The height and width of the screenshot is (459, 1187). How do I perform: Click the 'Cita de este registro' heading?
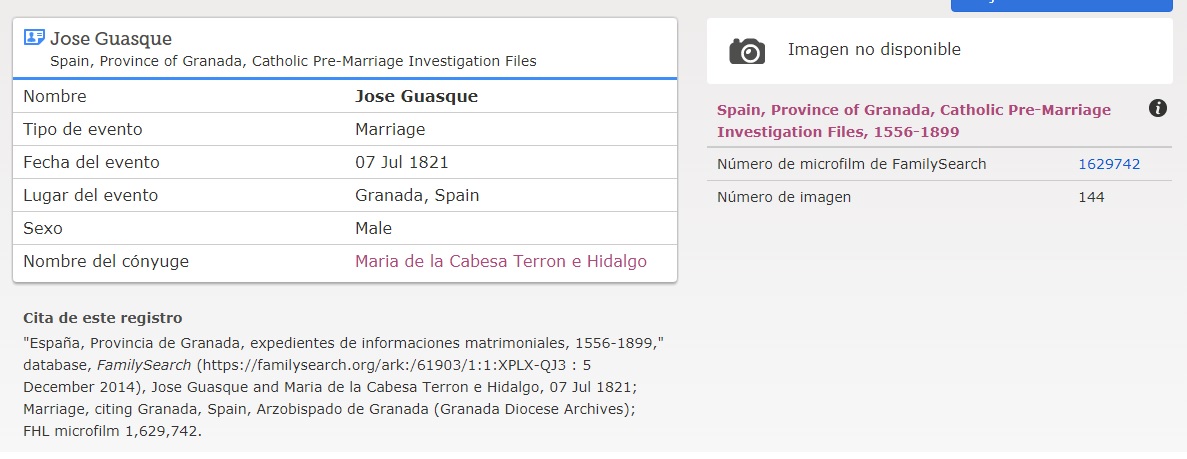tap(102, 318)
